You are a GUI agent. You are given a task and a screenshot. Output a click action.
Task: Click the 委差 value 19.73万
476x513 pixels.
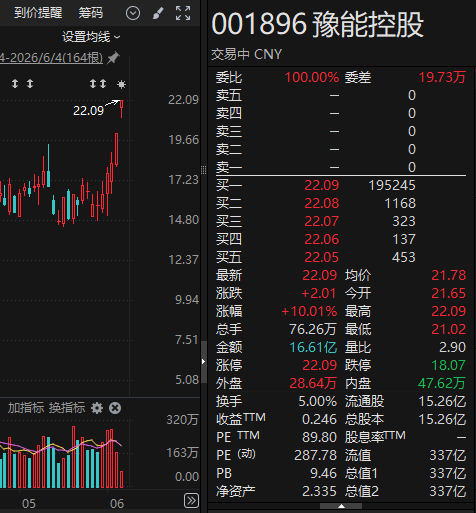[x=442, y=77]
